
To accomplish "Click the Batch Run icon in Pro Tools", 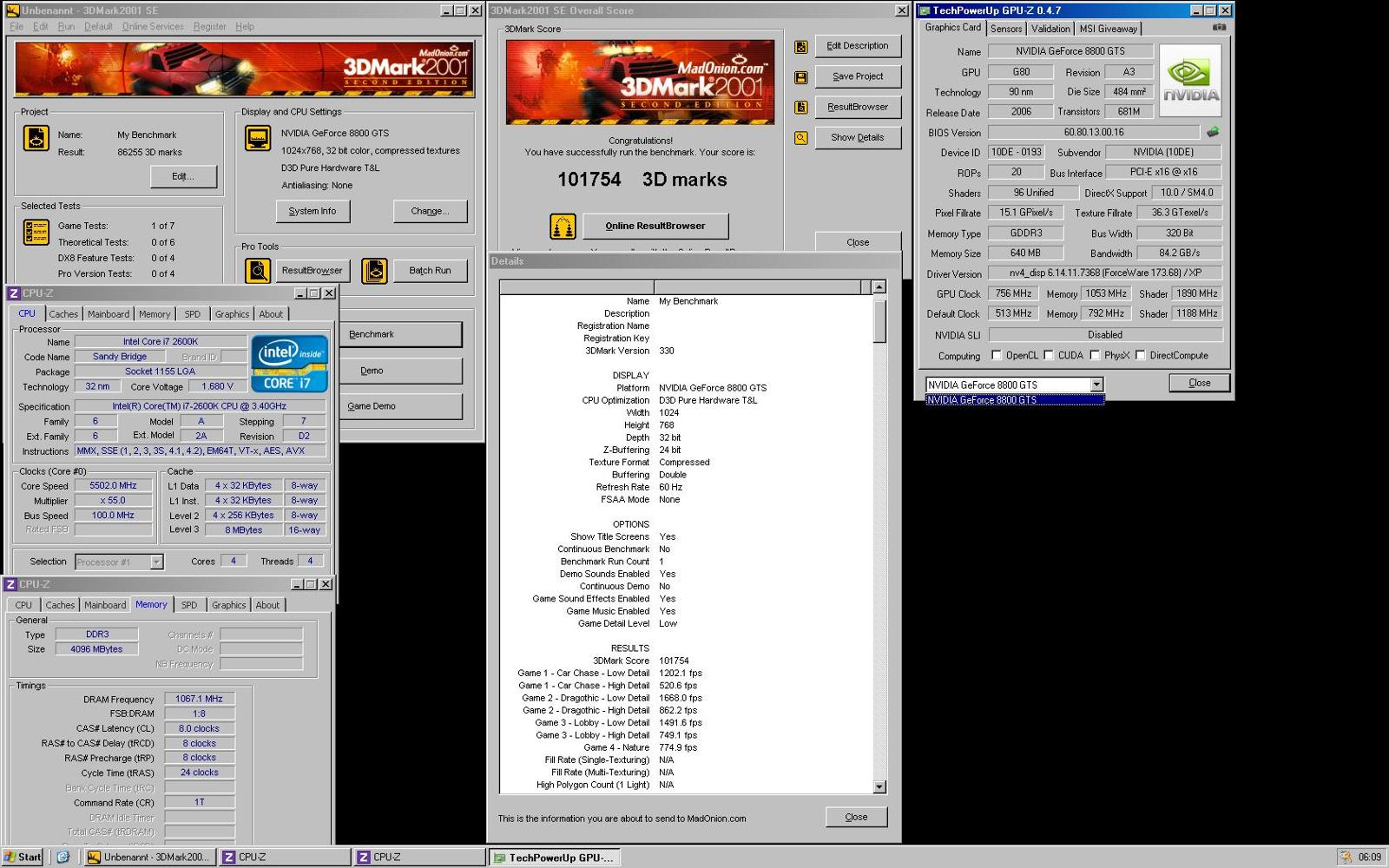I will [x=374, y=271].
